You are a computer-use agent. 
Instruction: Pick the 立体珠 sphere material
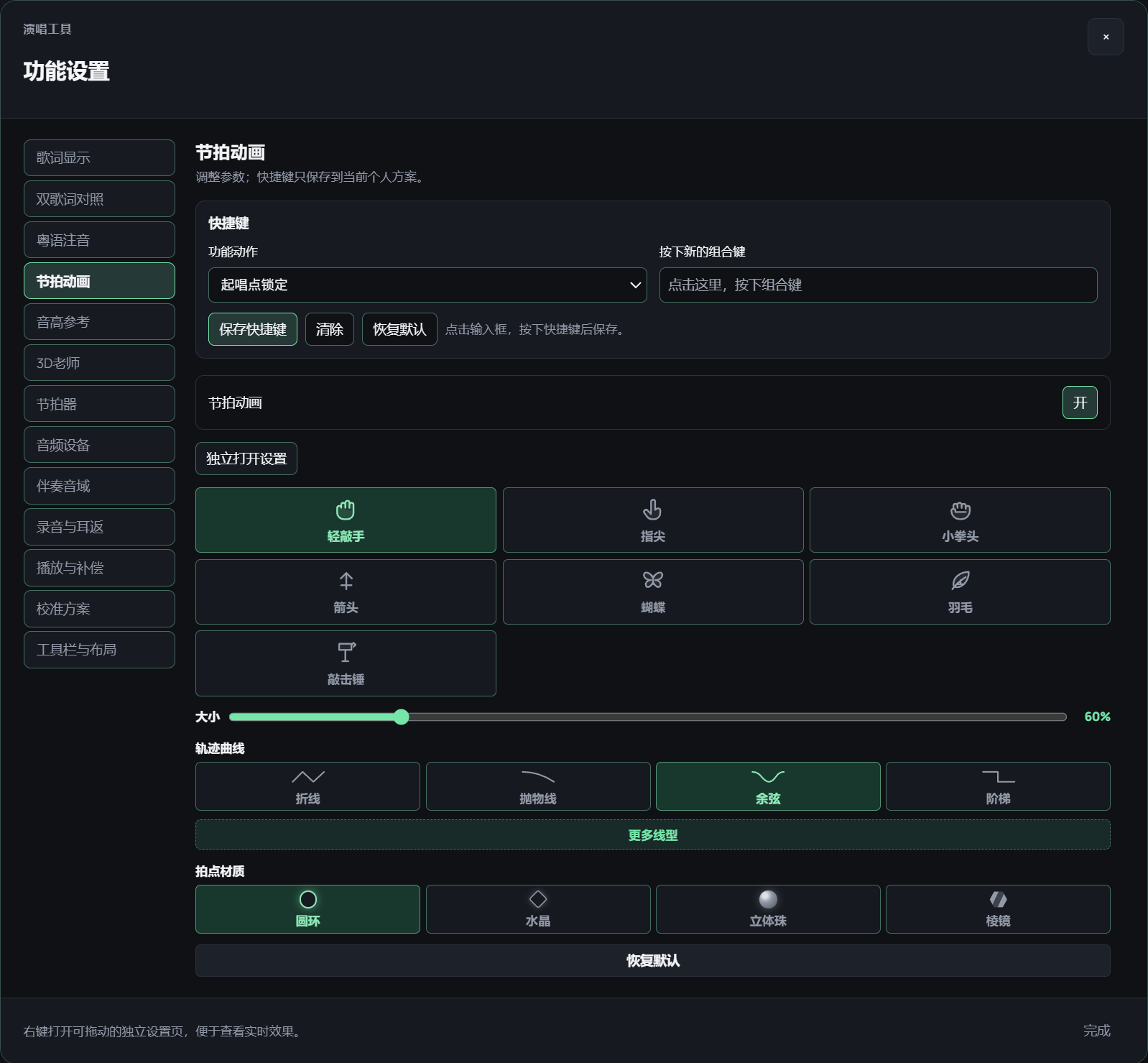[768, 909]
